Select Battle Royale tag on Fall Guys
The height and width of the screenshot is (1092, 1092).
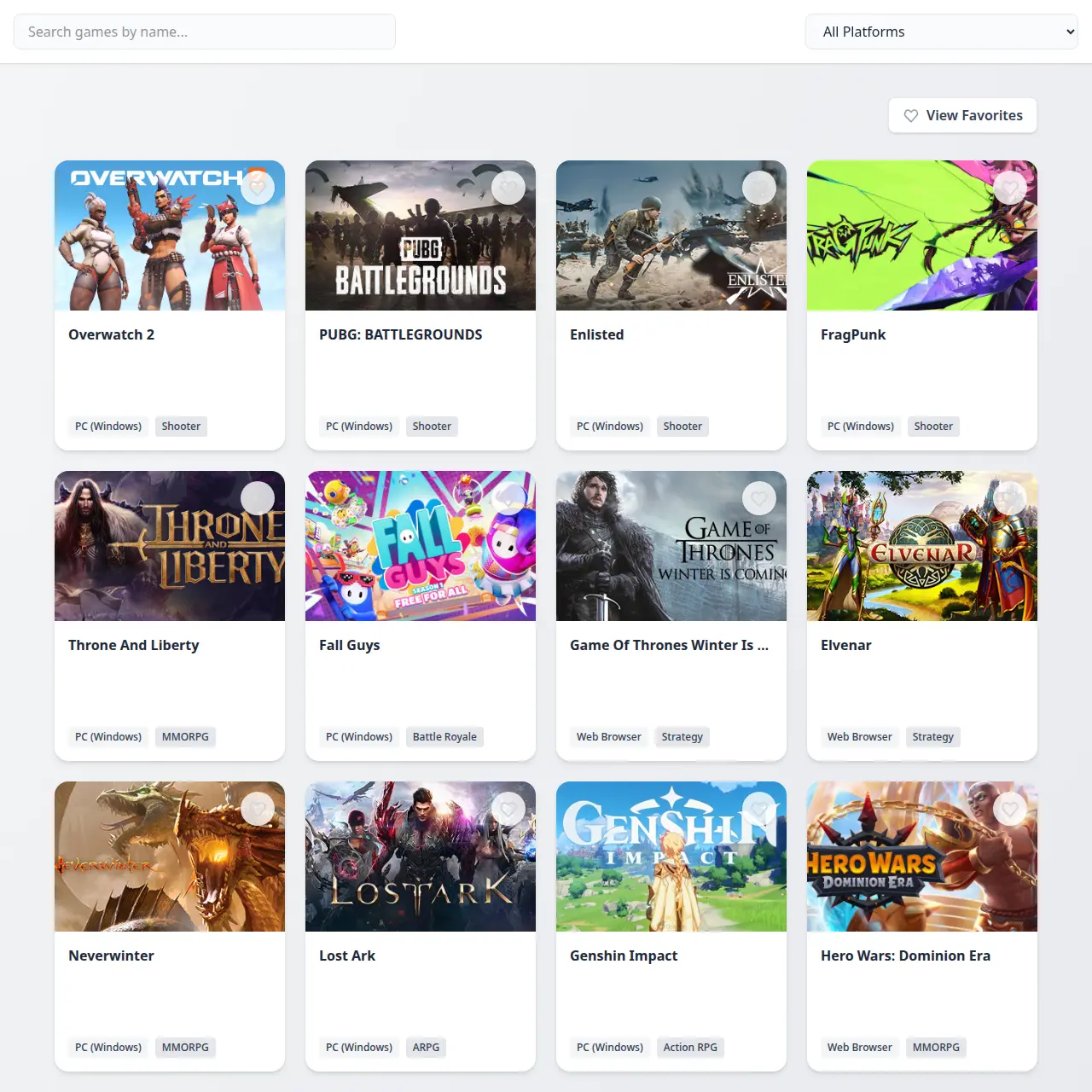[x=444, y=737]
